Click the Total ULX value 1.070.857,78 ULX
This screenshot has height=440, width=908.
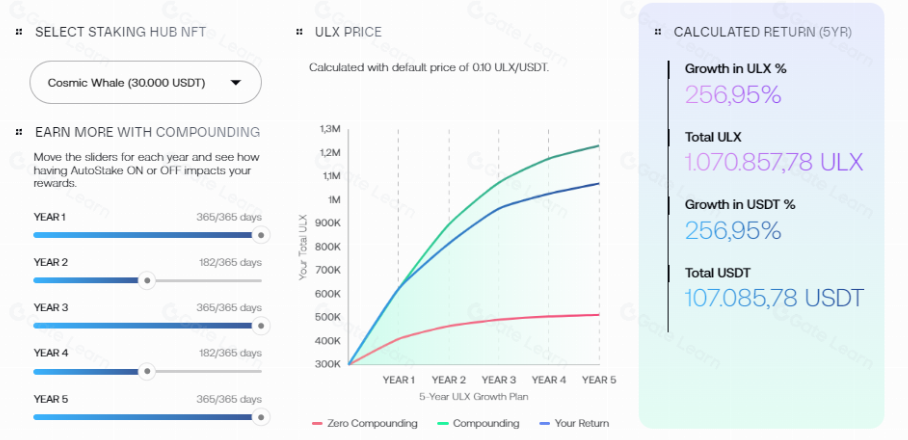pos(773,162)
